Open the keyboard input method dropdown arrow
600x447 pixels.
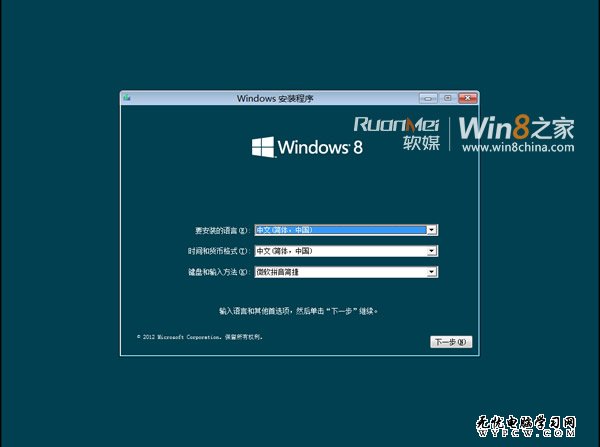432,272
